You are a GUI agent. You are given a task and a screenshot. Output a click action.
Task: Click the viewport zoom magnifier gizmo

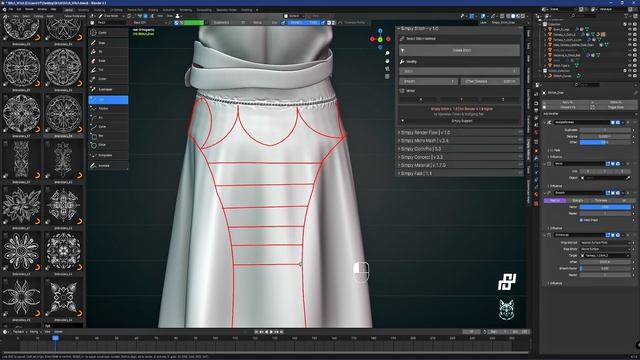point(387,53)
